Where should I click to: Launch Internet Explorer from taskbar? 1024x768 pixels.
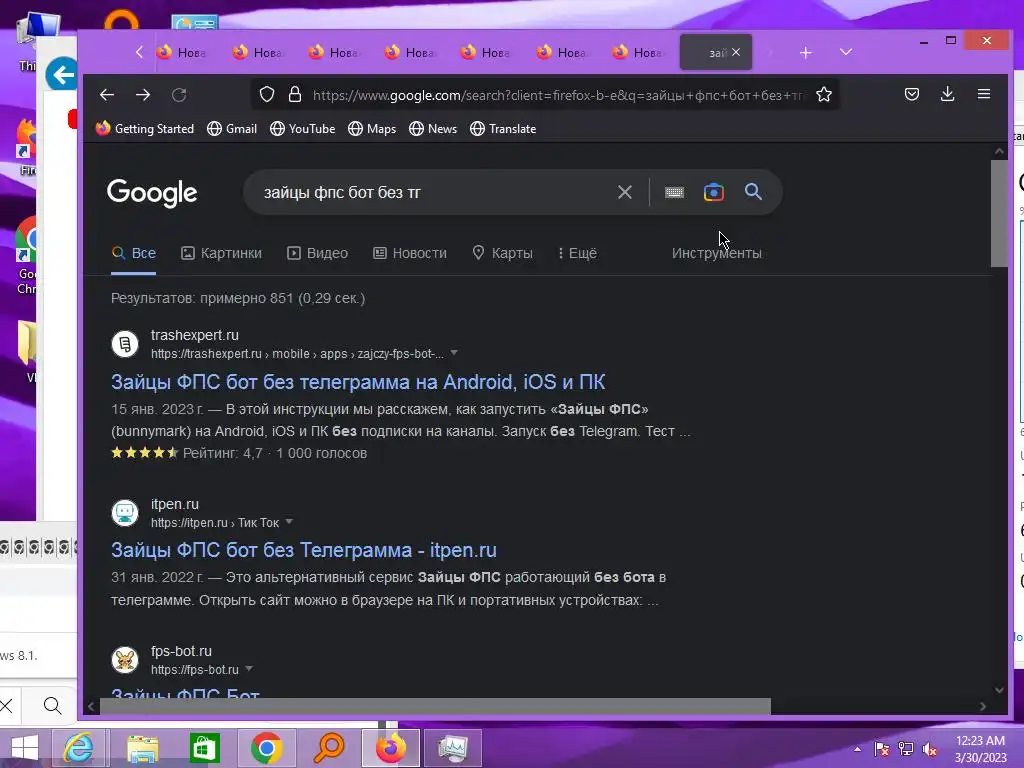click(x=78, y=748)
